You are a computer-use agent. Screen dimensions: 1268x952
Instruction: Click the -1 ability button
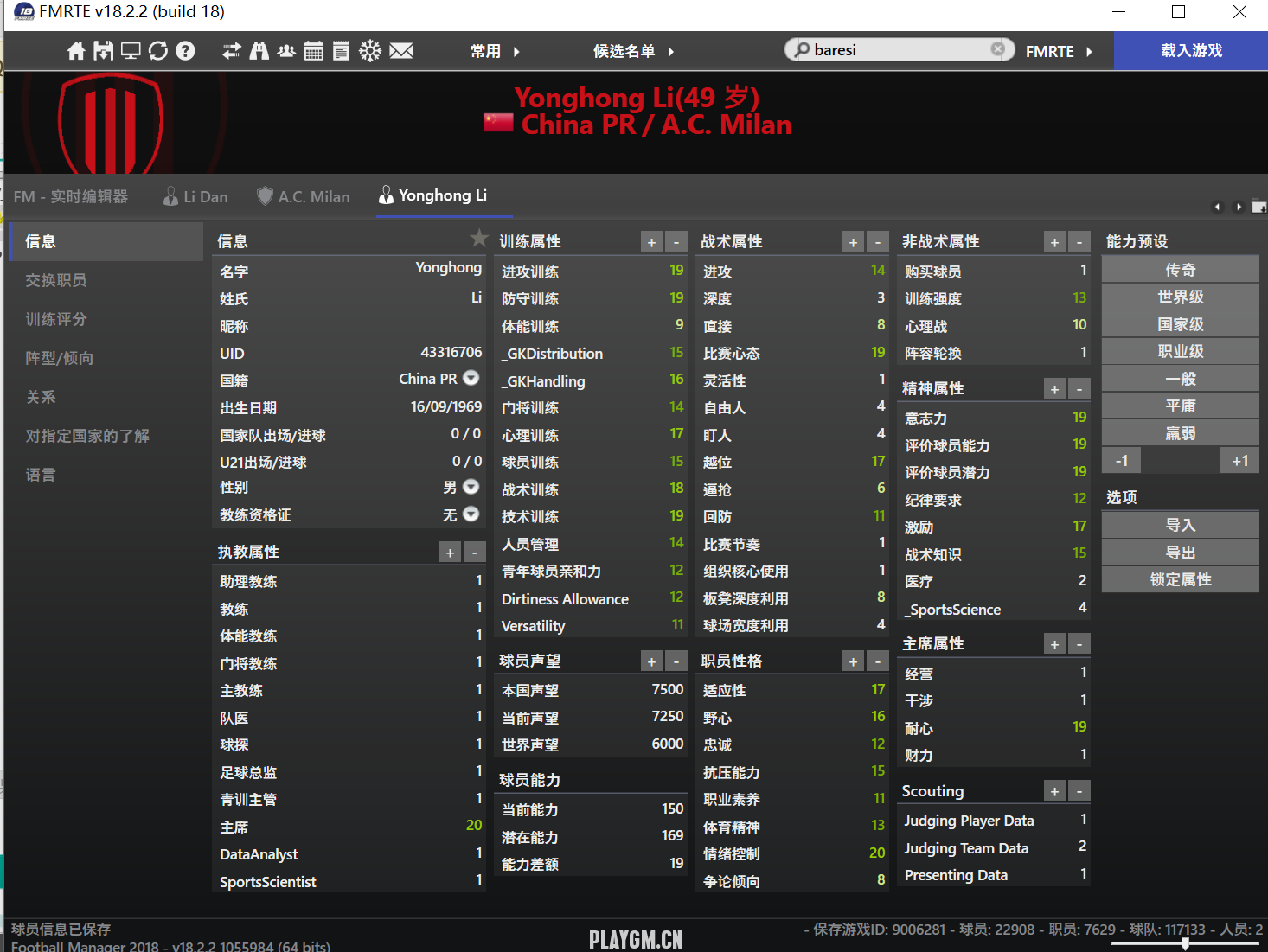pyautogui.click(x=1122, y=461)
